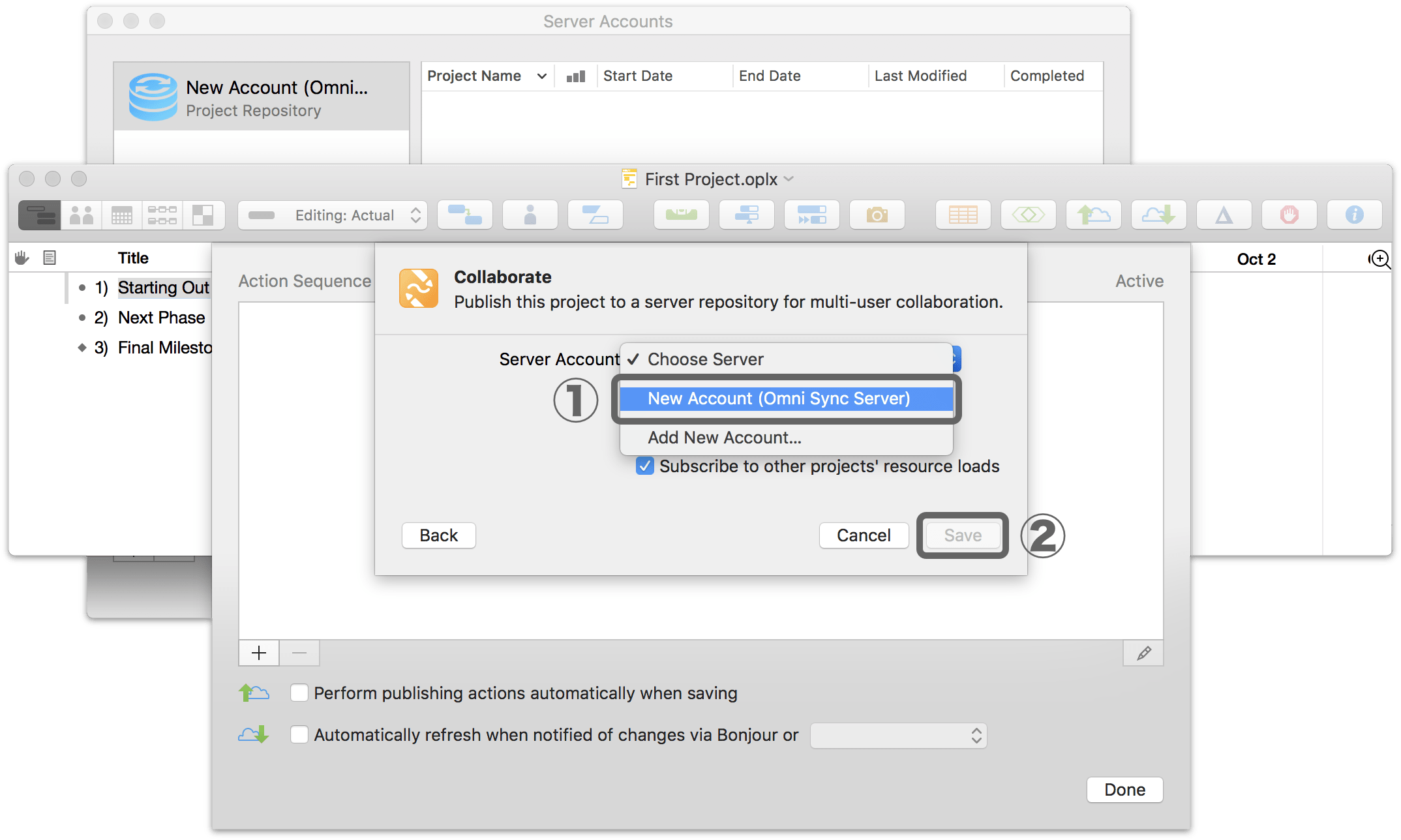The height and width of the screenshot is (840, 1401).
Task: Click the Oct 2 date header
Action: [1256, 259]
